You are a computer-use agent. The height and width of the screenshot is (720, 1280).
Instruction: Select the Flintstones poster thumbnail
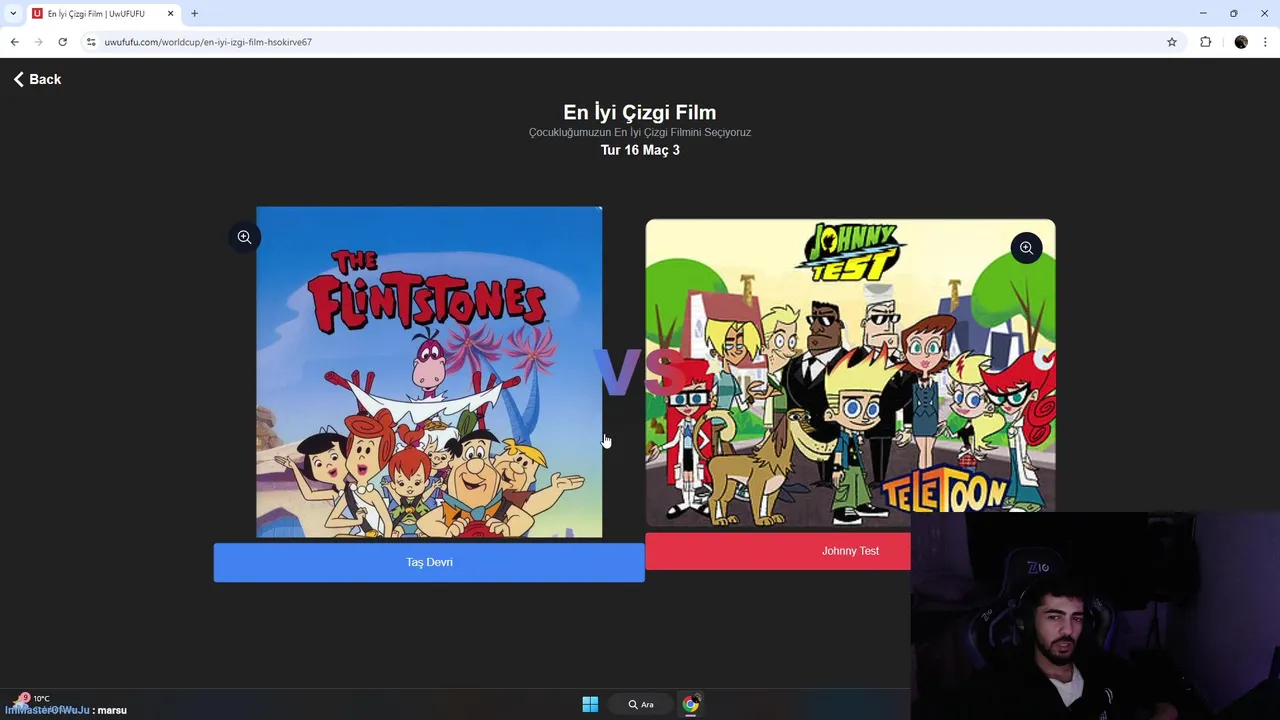tap(429, 372)
